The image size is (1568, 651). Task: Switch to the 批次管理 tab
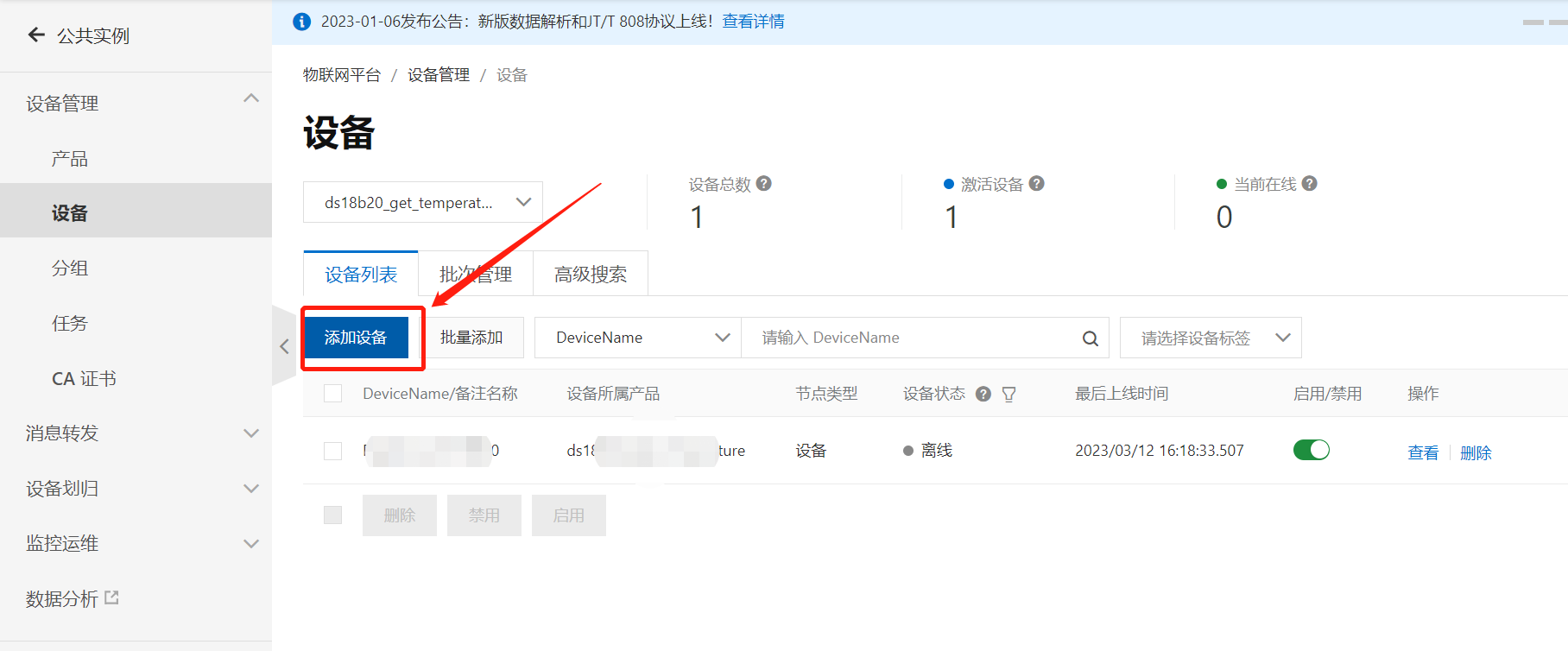pos(476,274)
